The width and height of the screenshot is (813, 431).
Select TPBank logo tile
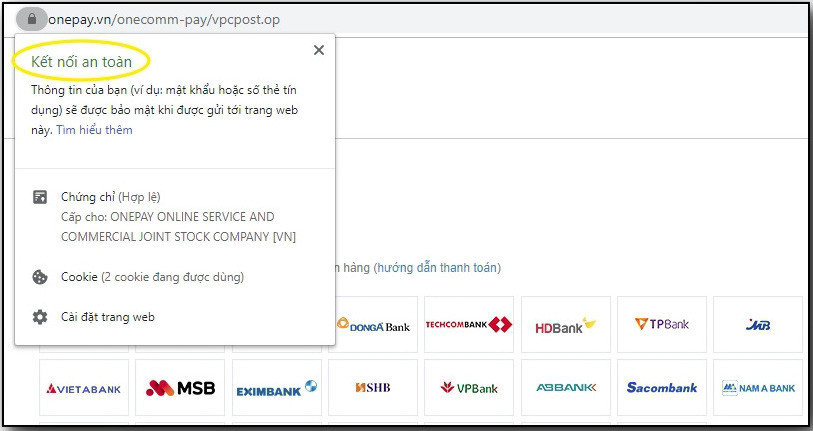click(x=661, y=325)
